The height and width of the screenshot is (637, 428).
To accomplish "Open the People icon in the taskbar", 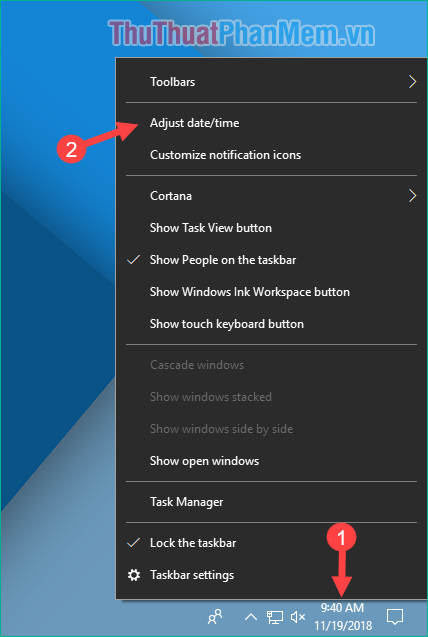I will (215, 617).
